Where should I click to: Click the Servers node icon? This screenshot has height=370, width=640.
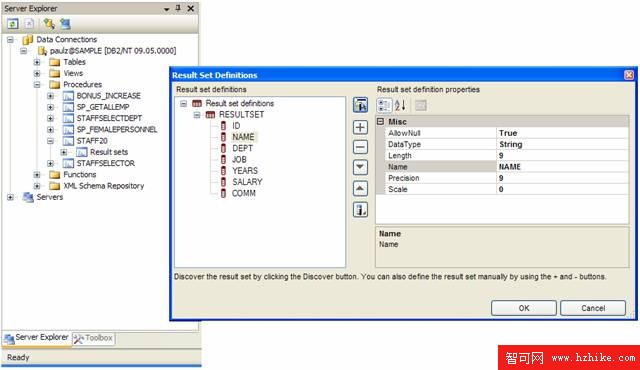pos(28,197)
